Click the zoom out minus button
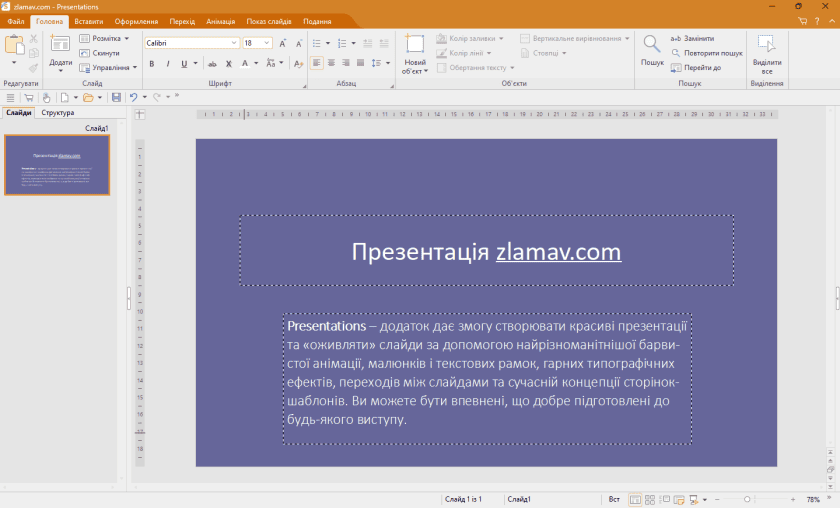 717,499
